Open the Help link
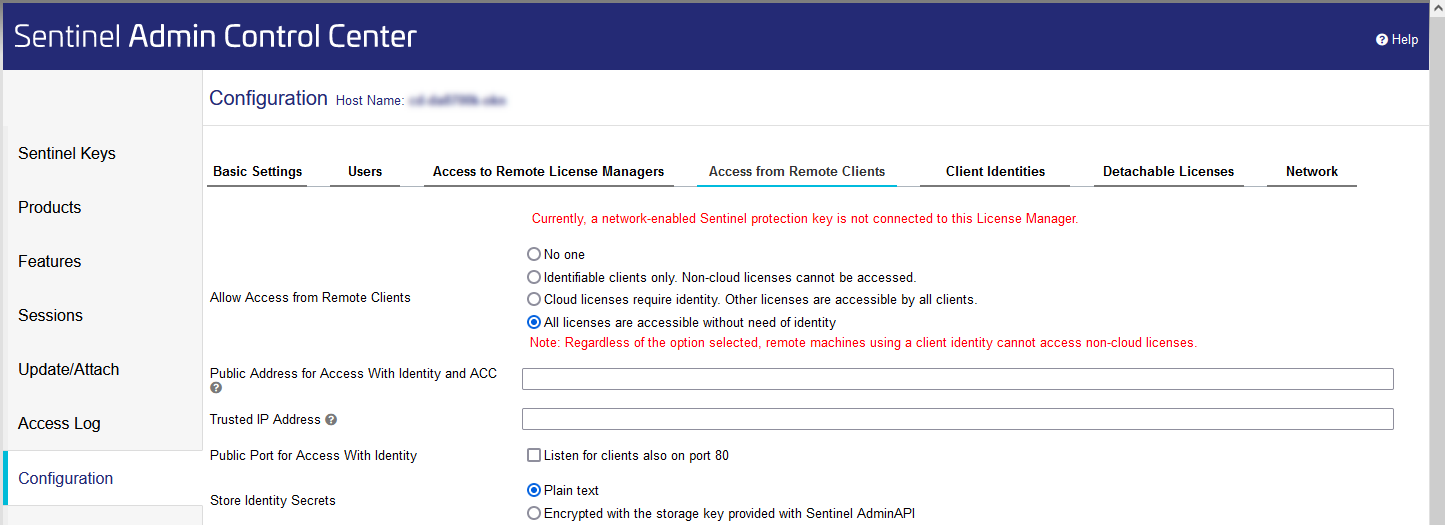1445x525 pixels. 1397,39
